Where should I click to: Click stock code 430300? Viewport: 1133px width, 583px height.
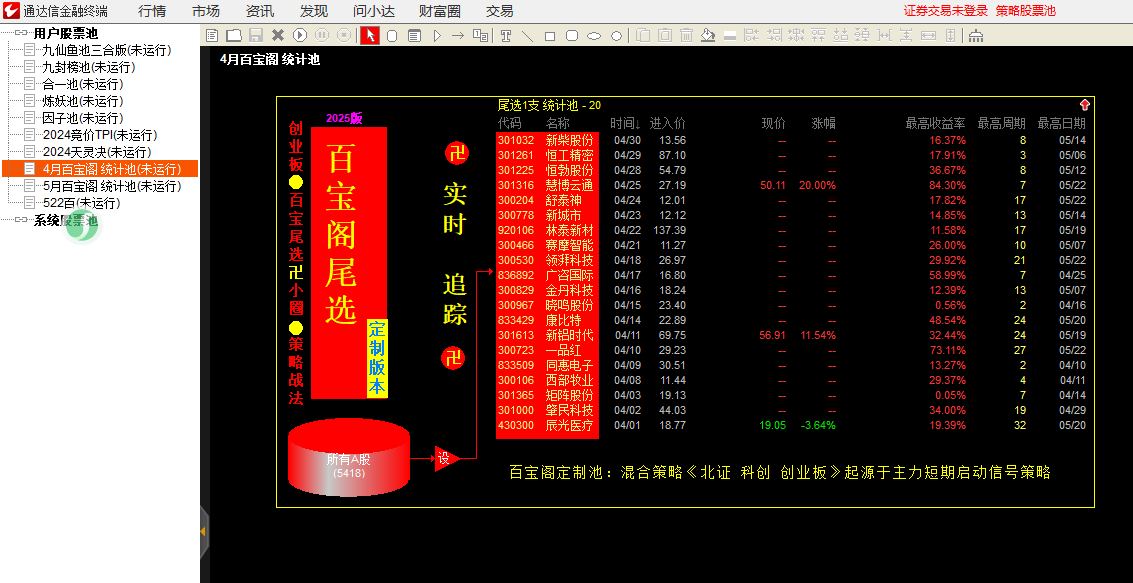(x=516, y=426)
